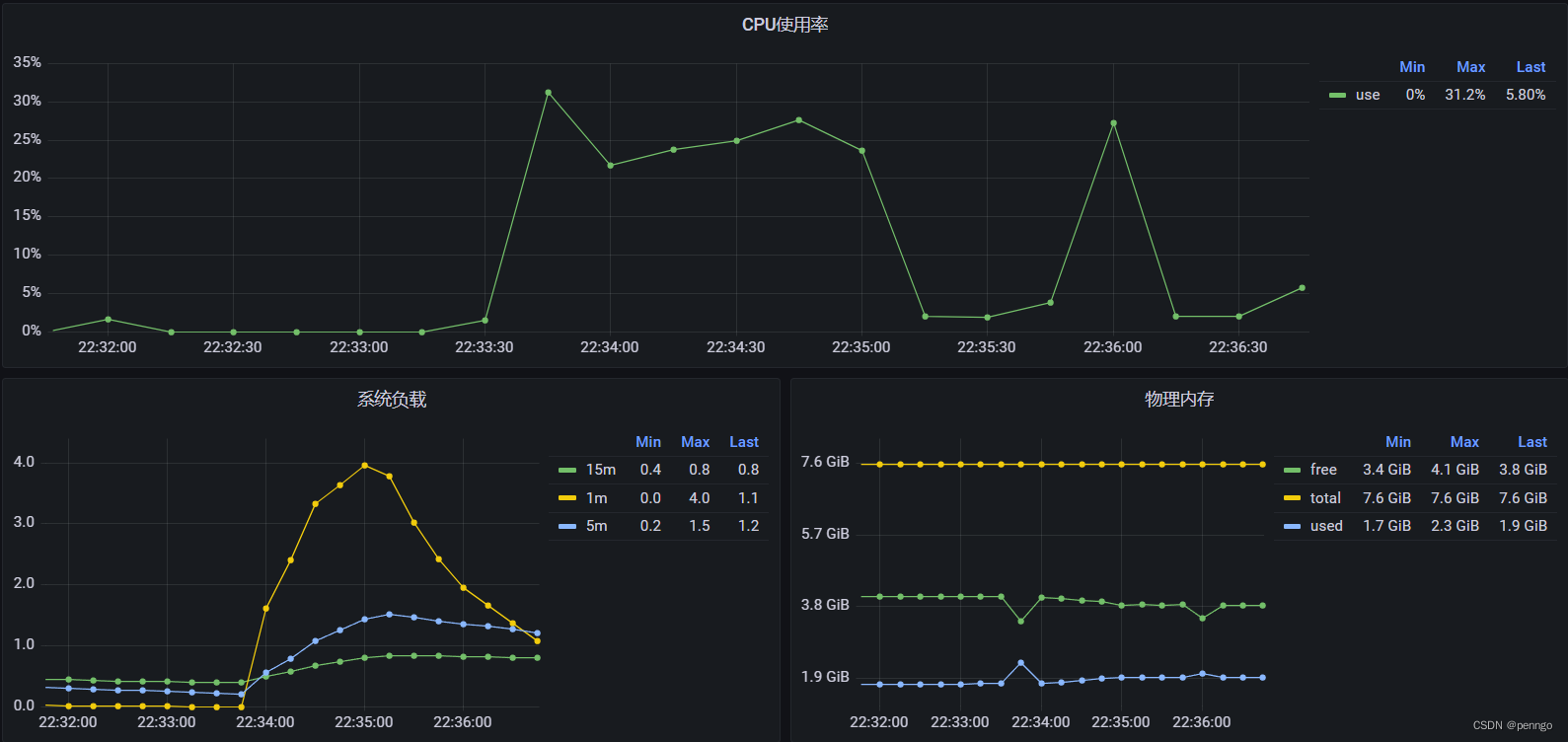Sort CPU legend by Max column

[1470, 67]
